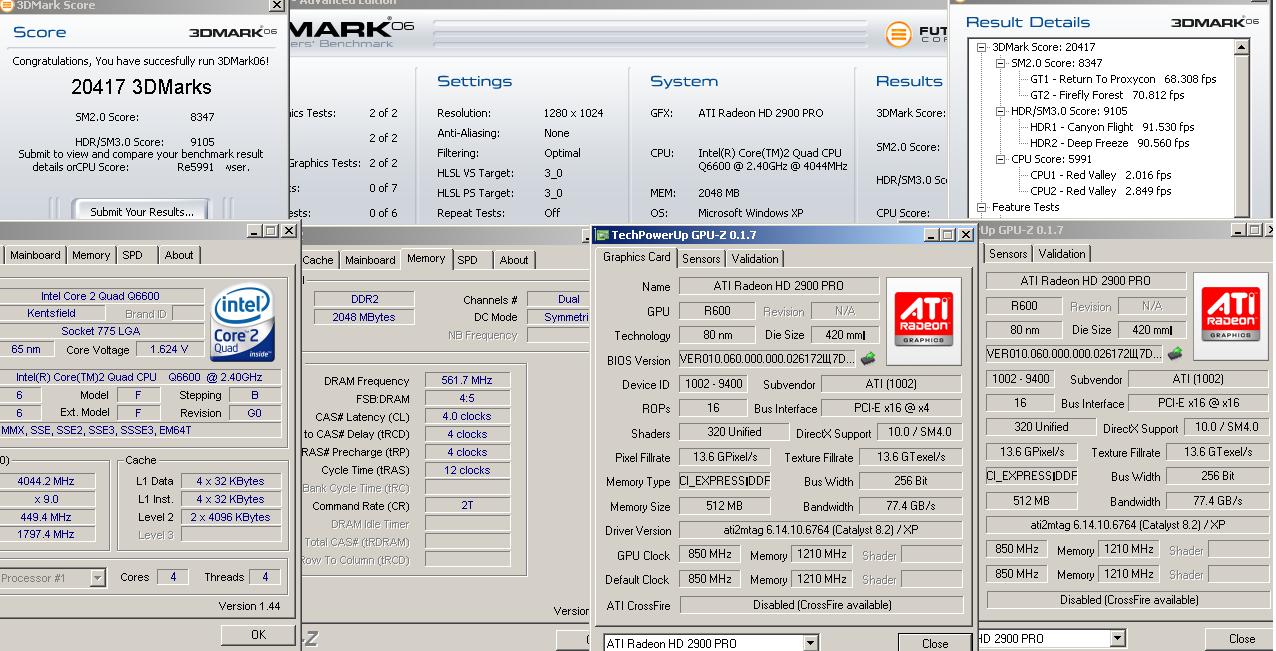
Task: Save BIOS using chip icon in rear GPU-Z
Action: (x=1175, y=353)
